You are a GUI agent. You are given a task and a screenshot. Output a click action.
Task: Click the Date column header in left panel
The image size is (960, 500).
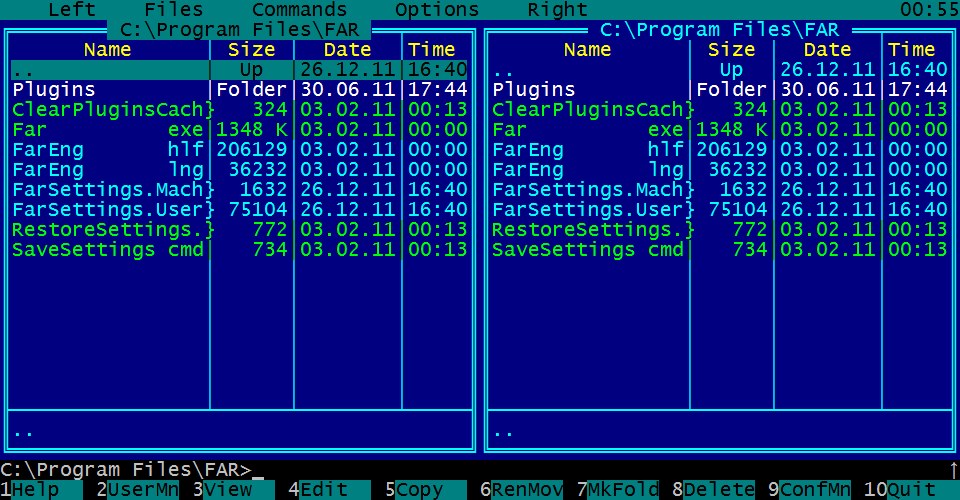tap(347, 50)
